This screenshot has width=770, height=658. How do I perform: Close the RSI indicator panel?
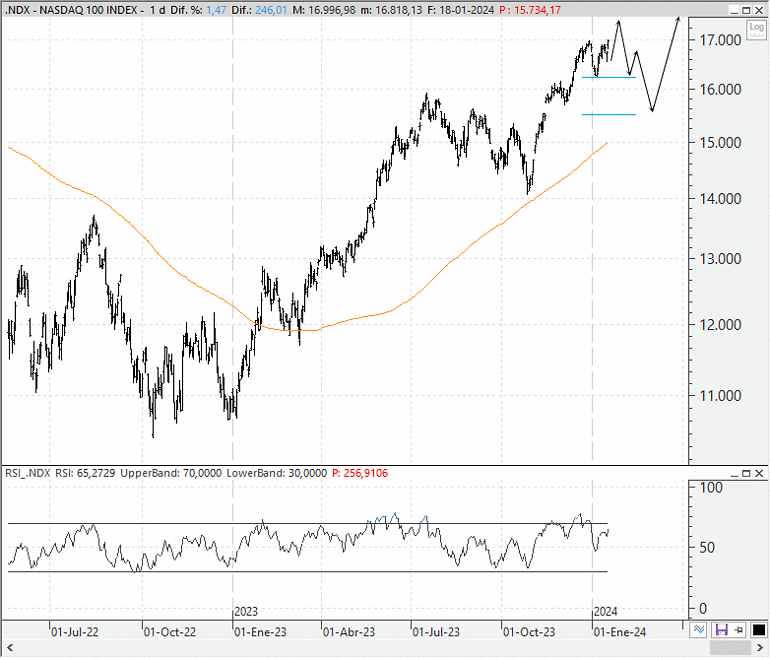pyautogui.click(x=759, y=474)
